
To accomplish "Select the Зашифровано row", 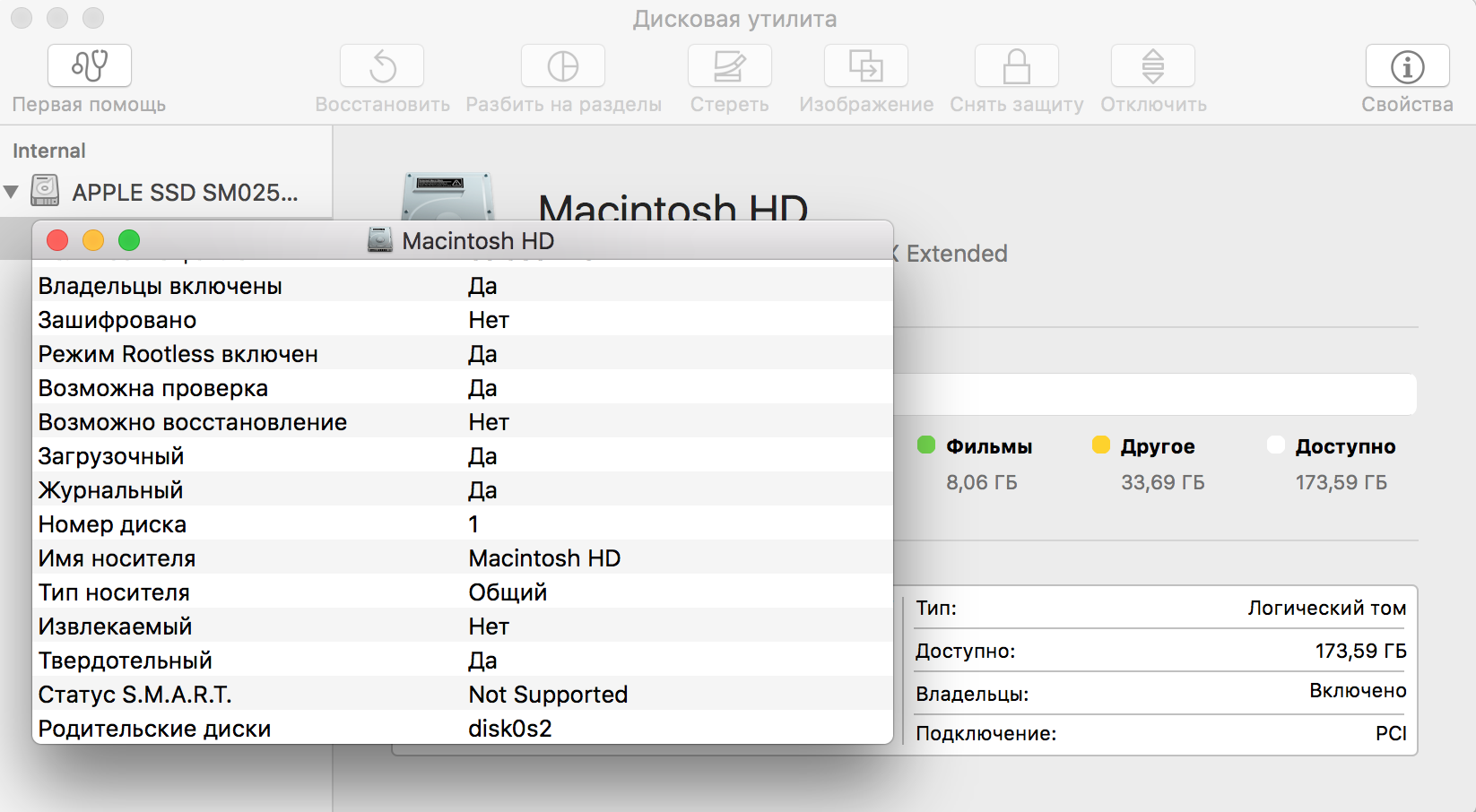I will click(x=463, y=320).
